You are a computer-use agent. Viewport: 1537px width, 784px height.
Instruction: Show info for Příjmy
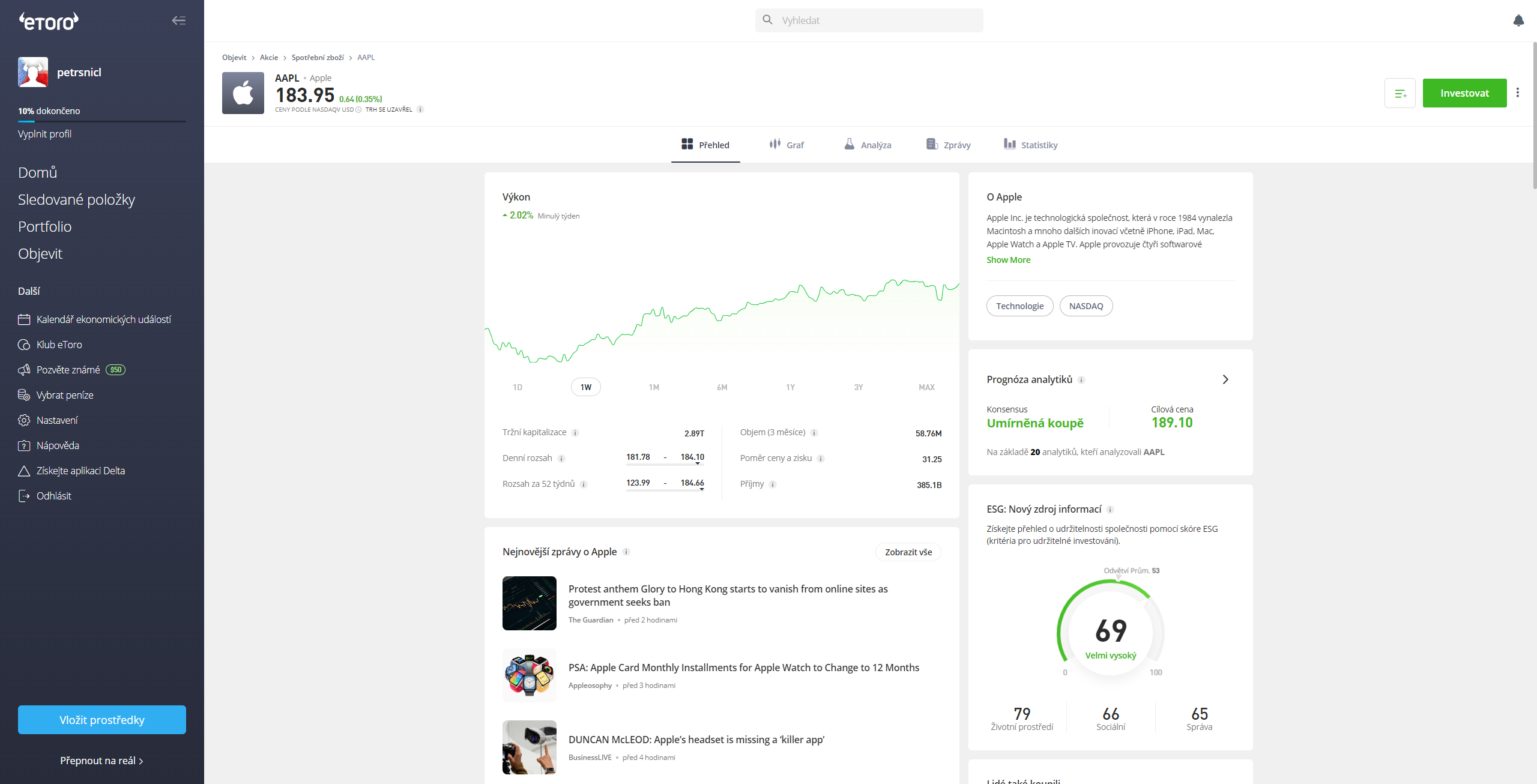[773, 484]
